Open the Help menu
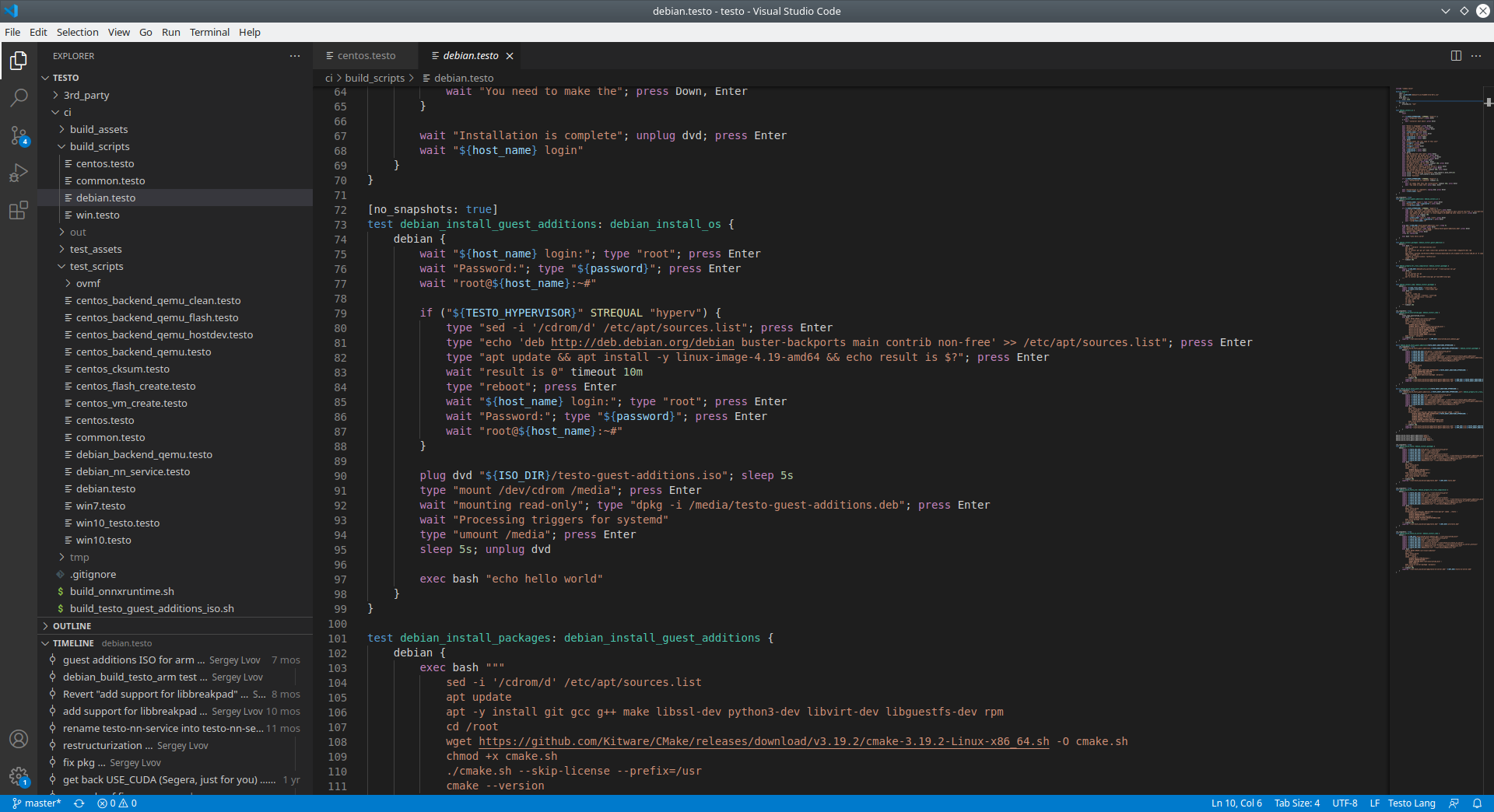The height and width of the screenshot is (812, 1494). click(250, 33)
